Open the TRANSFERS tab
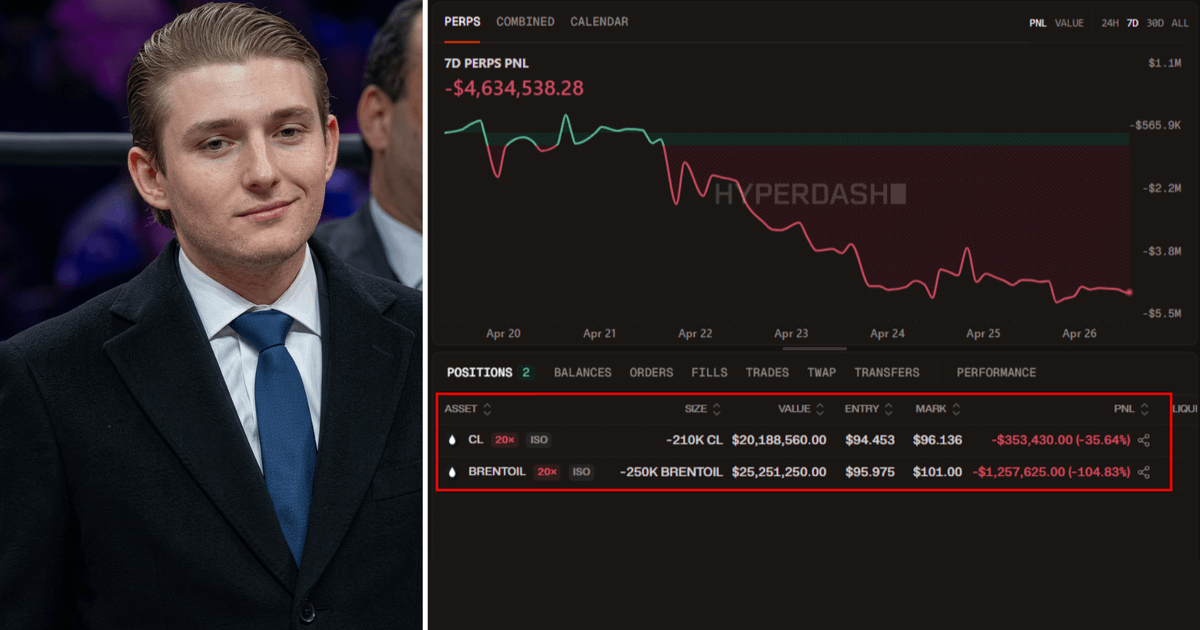This screenshot has width=1200, height=630. [x=886, y=372]
